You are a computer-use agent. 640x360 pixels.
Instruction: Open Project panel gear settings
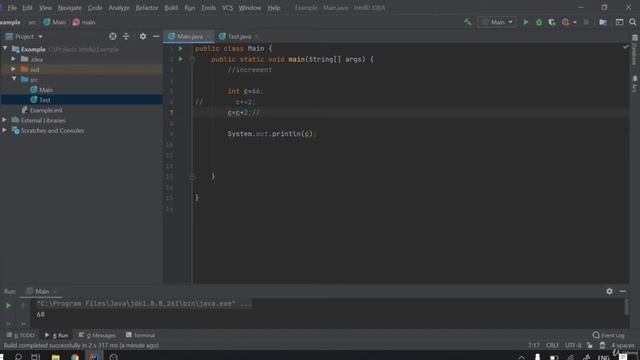click(x=142, y=36)
